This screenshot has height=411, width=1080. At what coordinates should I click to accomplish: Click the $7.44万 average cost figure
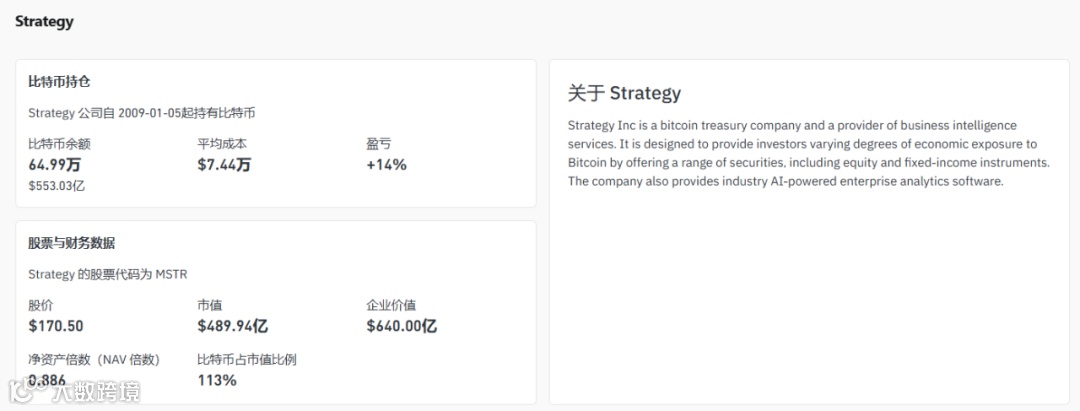click(x=224, y=165)
